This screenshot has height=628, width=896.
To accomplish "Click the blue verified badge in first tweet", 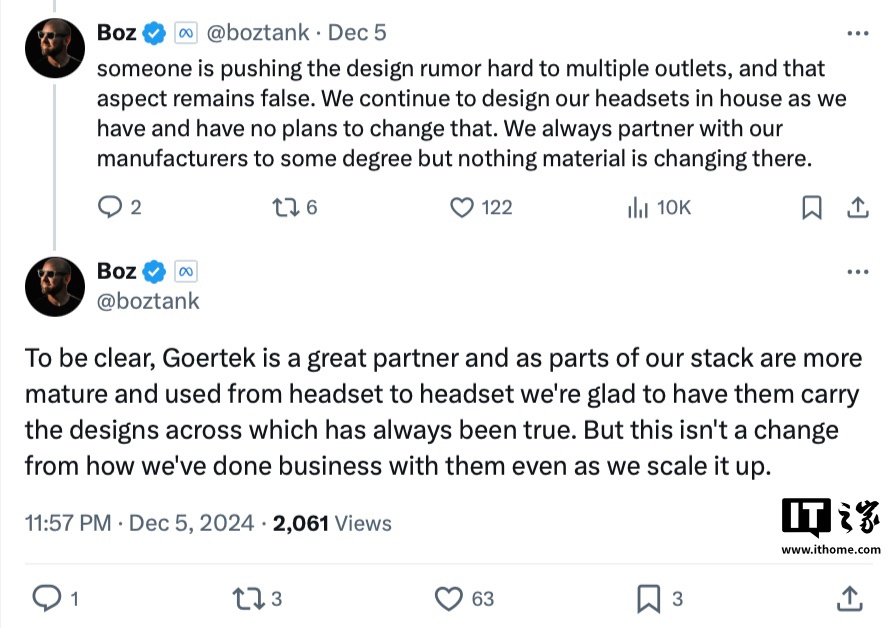I will pos(154,33).
